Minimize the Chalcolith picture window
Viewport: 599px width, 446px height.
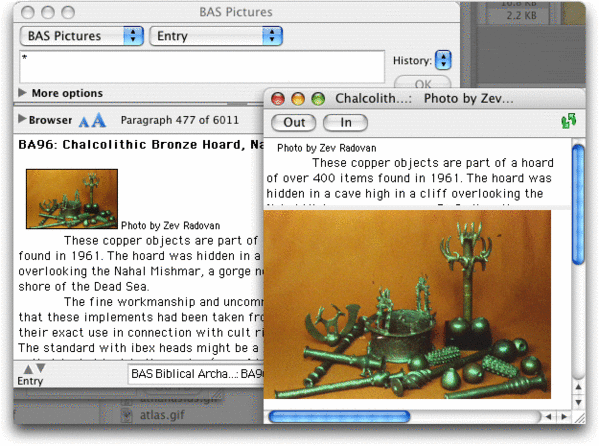click(x=298, y=99)
